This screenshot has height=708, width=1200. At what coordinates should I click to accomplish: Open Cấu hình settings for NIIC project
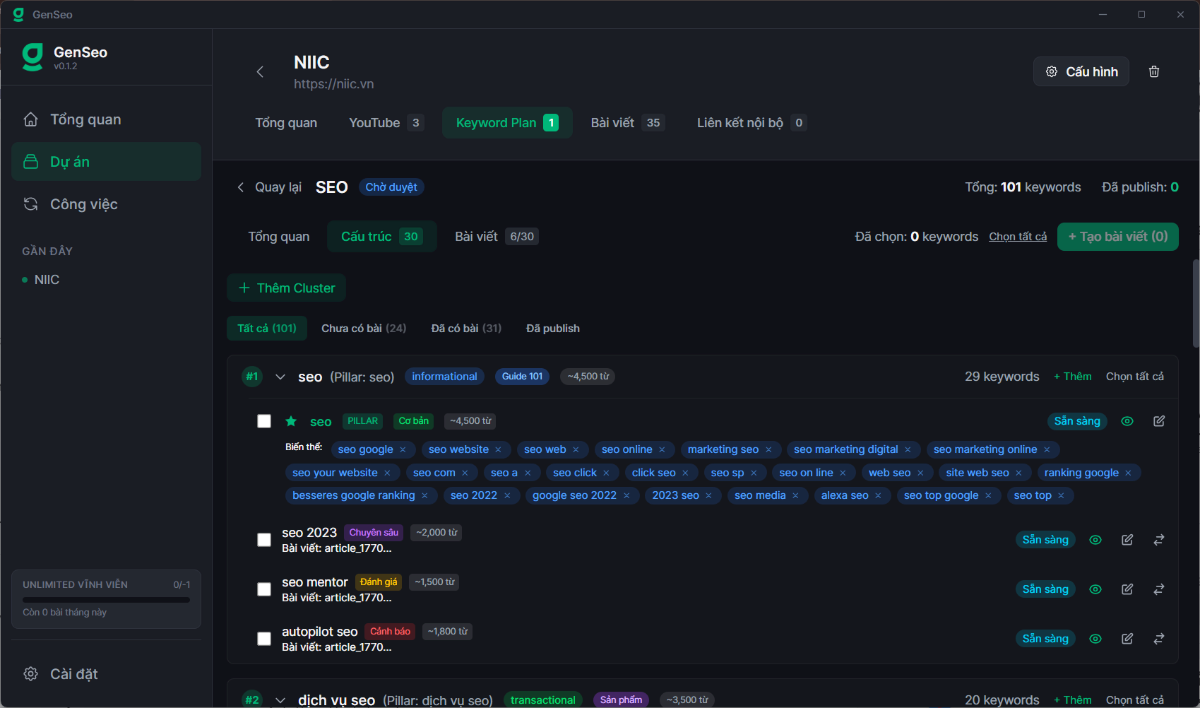click(x=1081, y=71)
